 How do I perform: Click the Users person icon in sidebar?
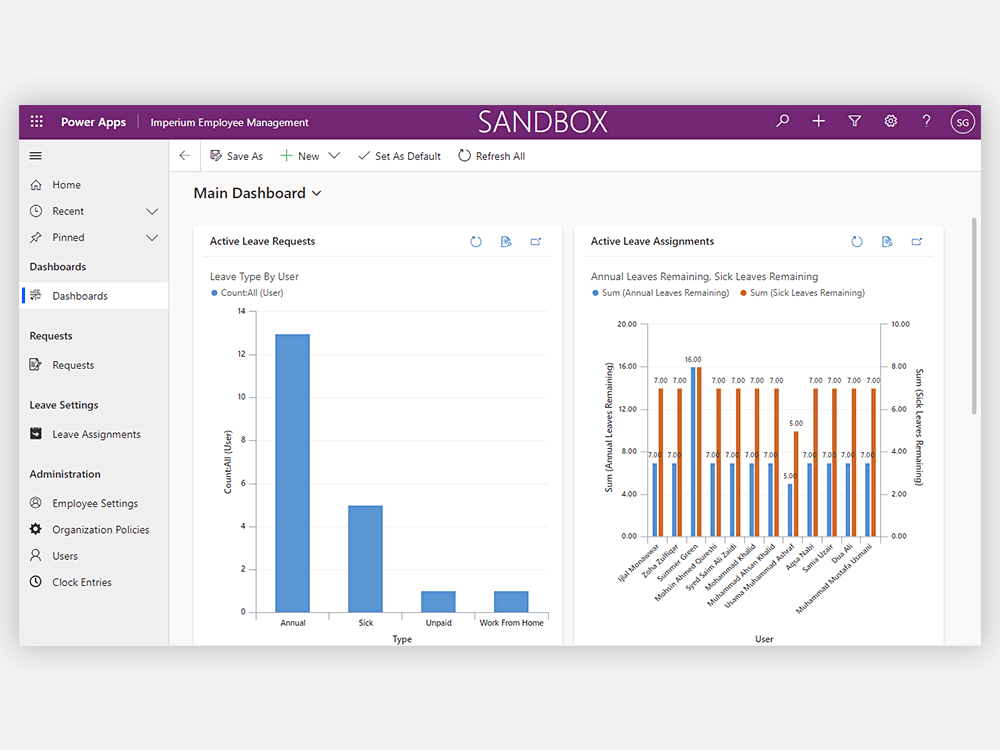(x=36, y=555)
